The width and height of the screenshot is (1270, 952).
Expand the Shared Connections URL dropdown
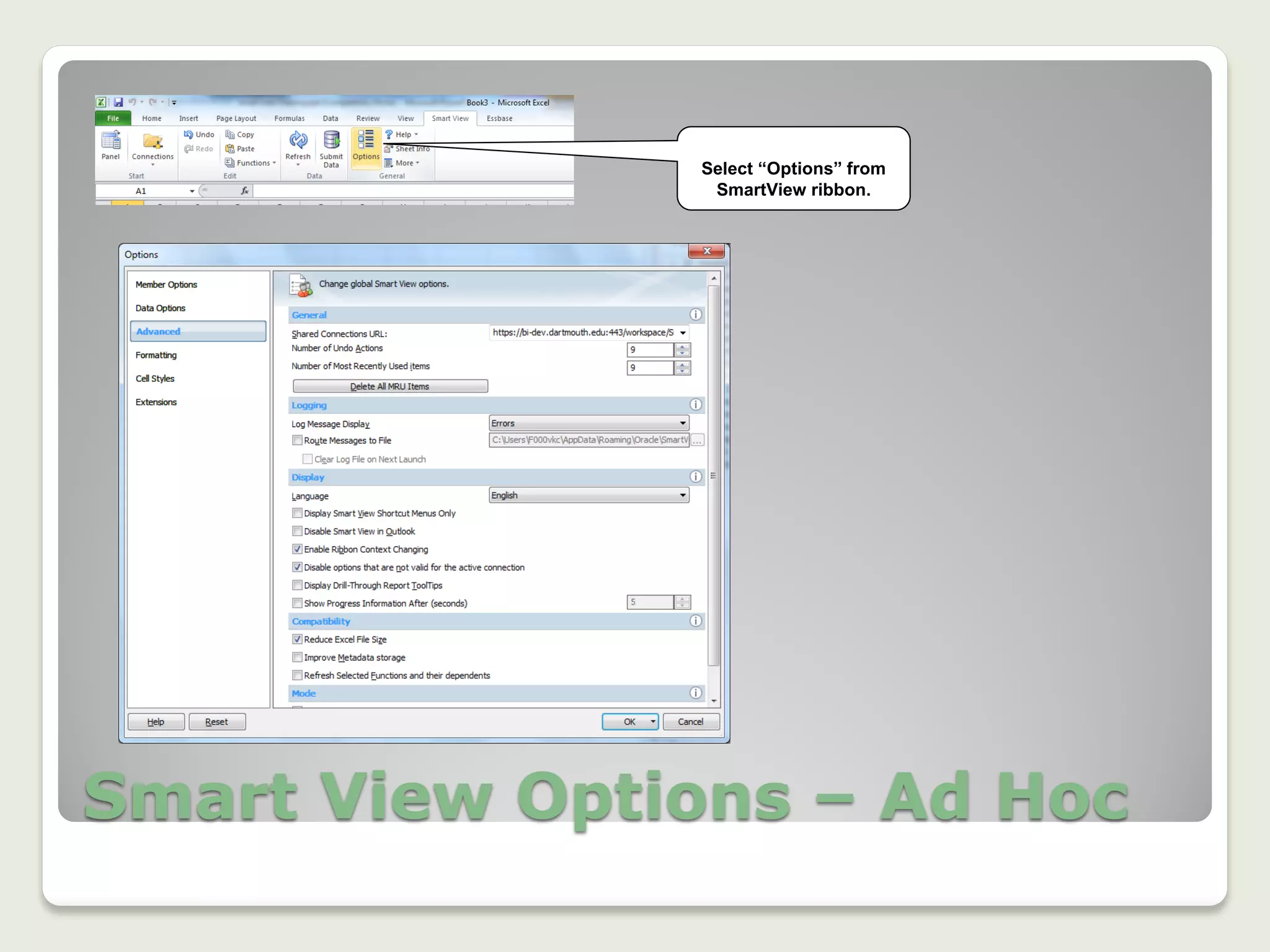[683, 333]
